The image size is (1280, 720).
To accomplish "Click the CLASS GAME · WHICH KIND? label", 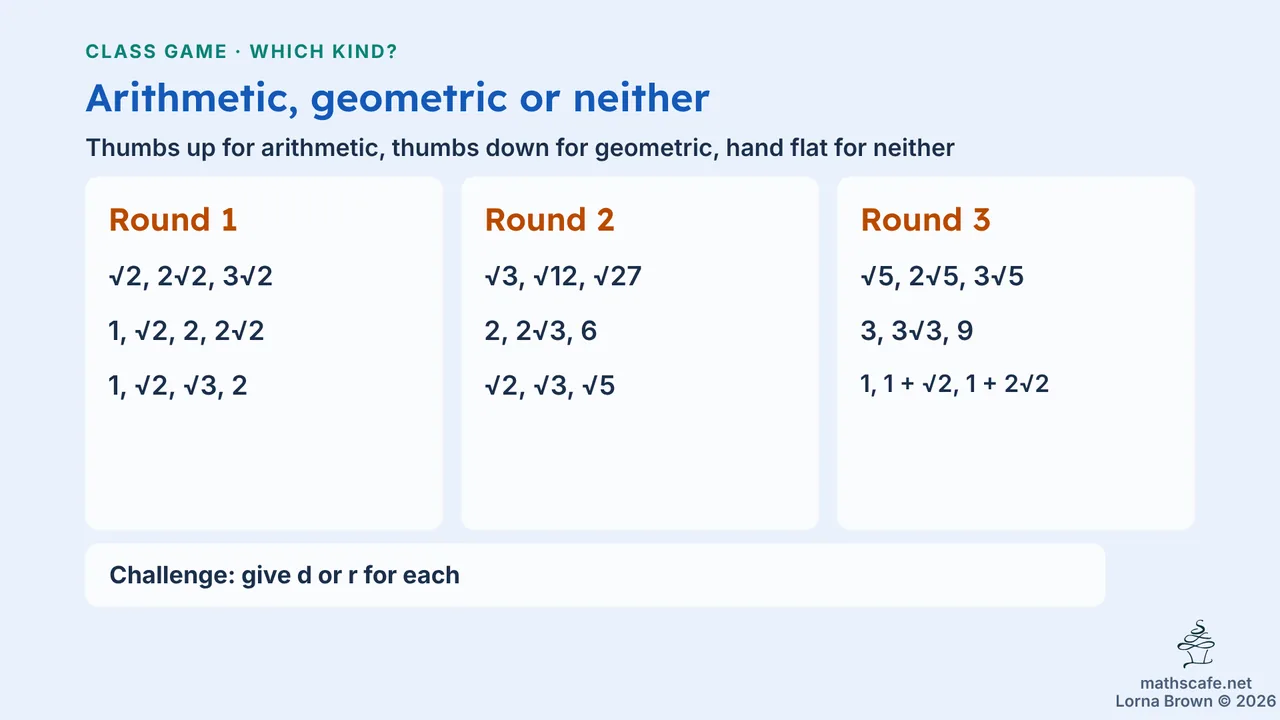I will [x=242, y=52].
